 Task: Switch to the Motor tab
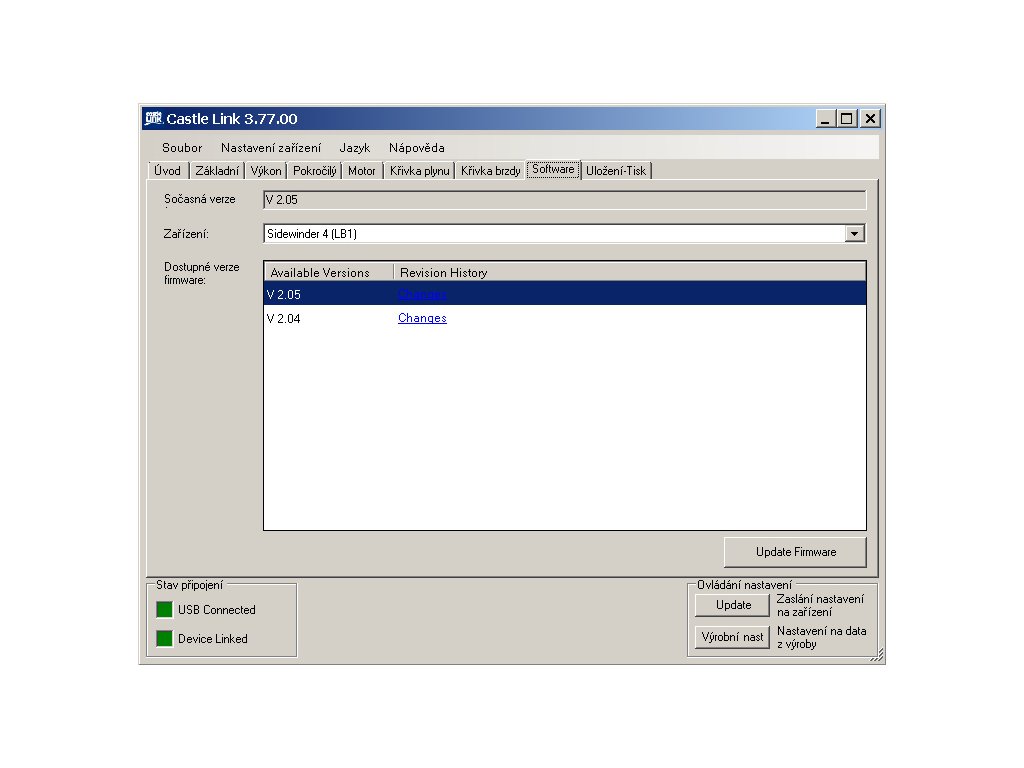tap(362, 170)
